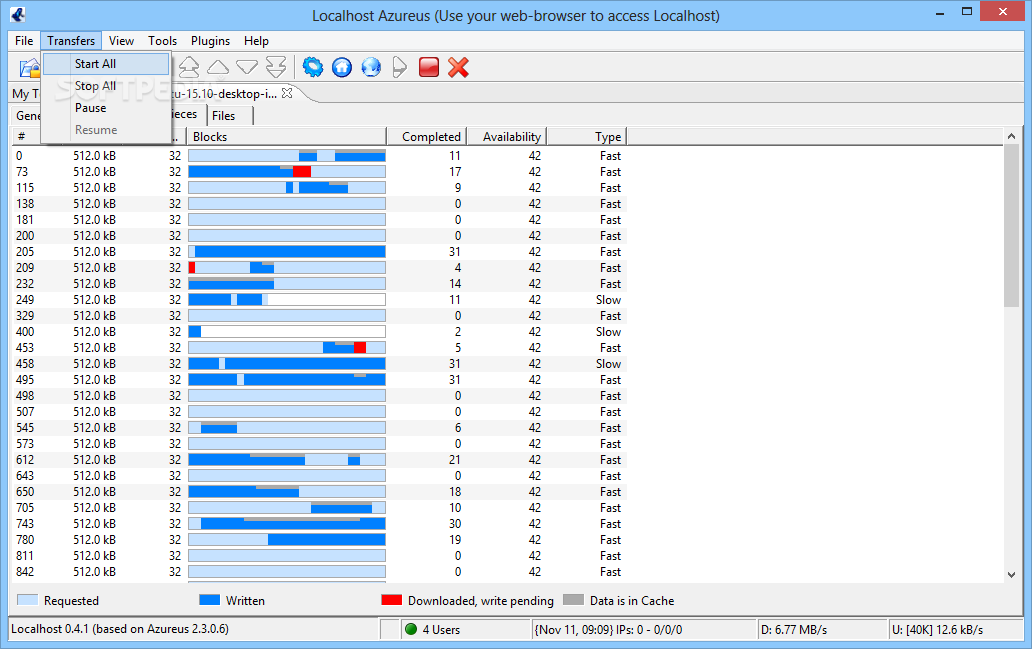This screenshot has height=649, width=1032.
Task: Click the green status dot beside 4 Users
Action: (411, 629)
